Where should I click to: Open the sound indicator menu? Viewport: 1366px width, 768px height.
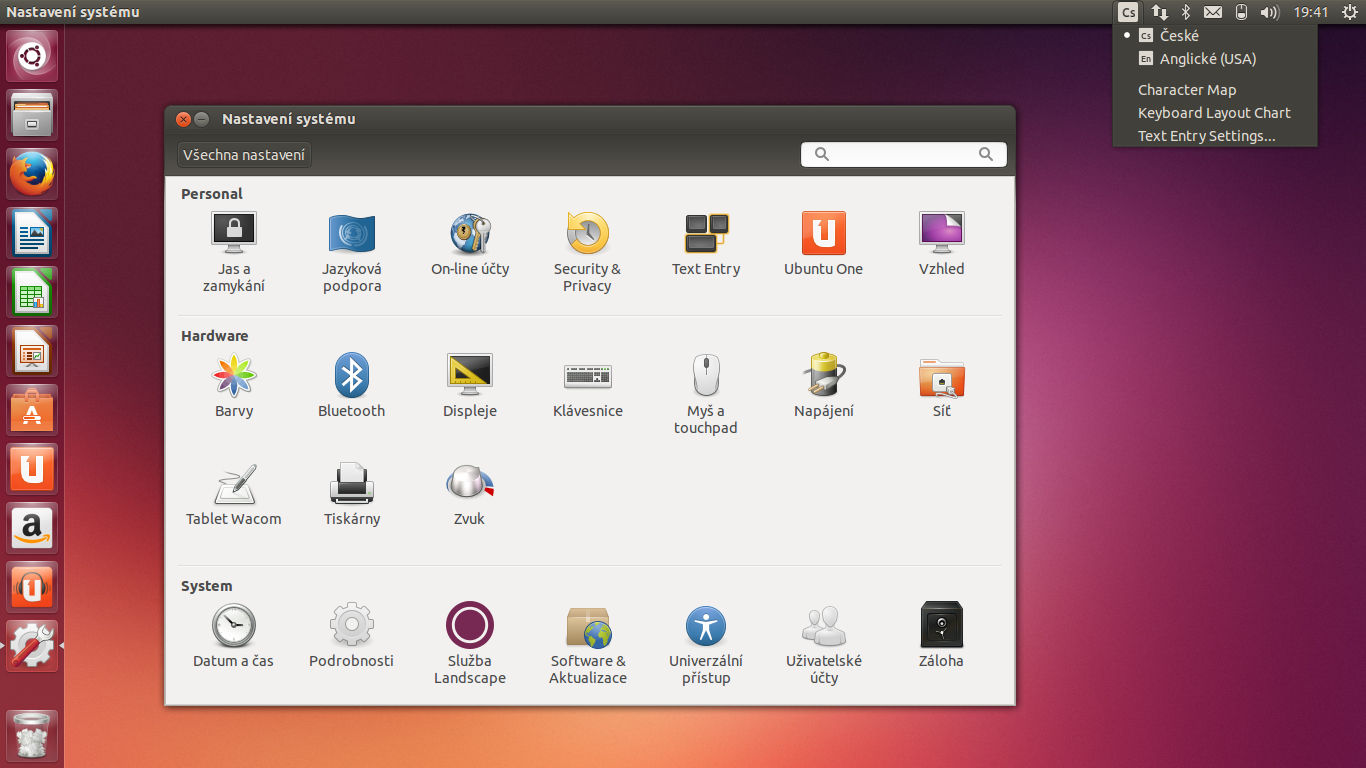(1269, 12)
